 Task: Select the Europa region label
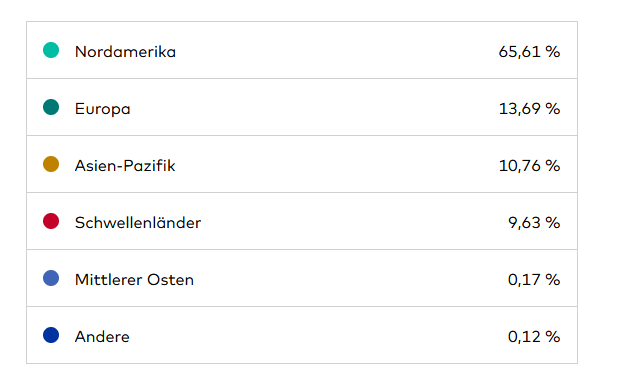[x=102, y=109]
